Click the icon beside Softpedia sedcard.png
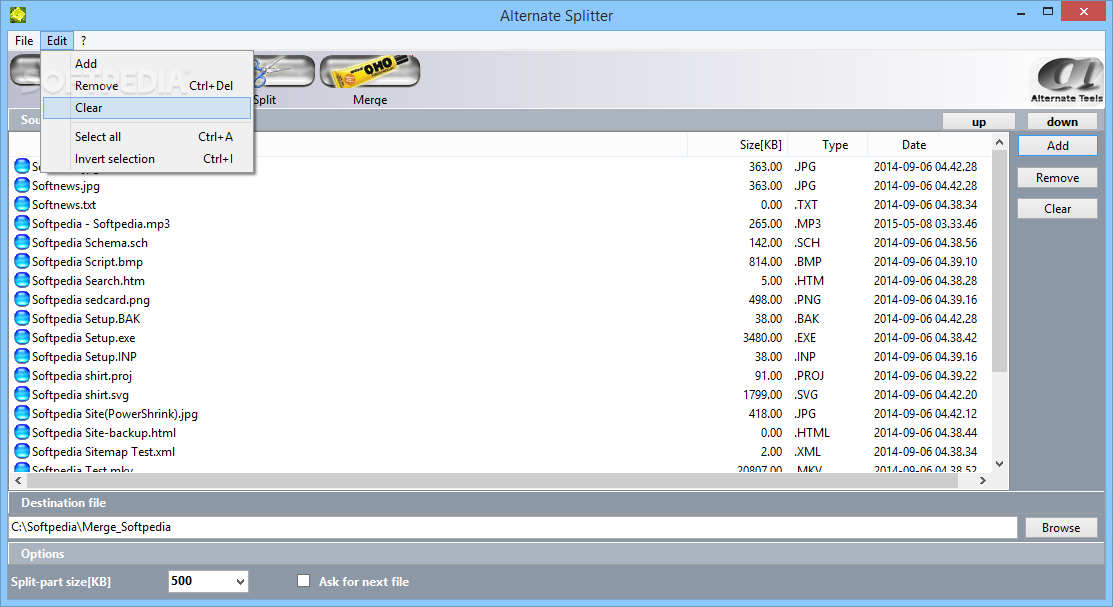The image size is (1113, 607). (x=22, y=300)
